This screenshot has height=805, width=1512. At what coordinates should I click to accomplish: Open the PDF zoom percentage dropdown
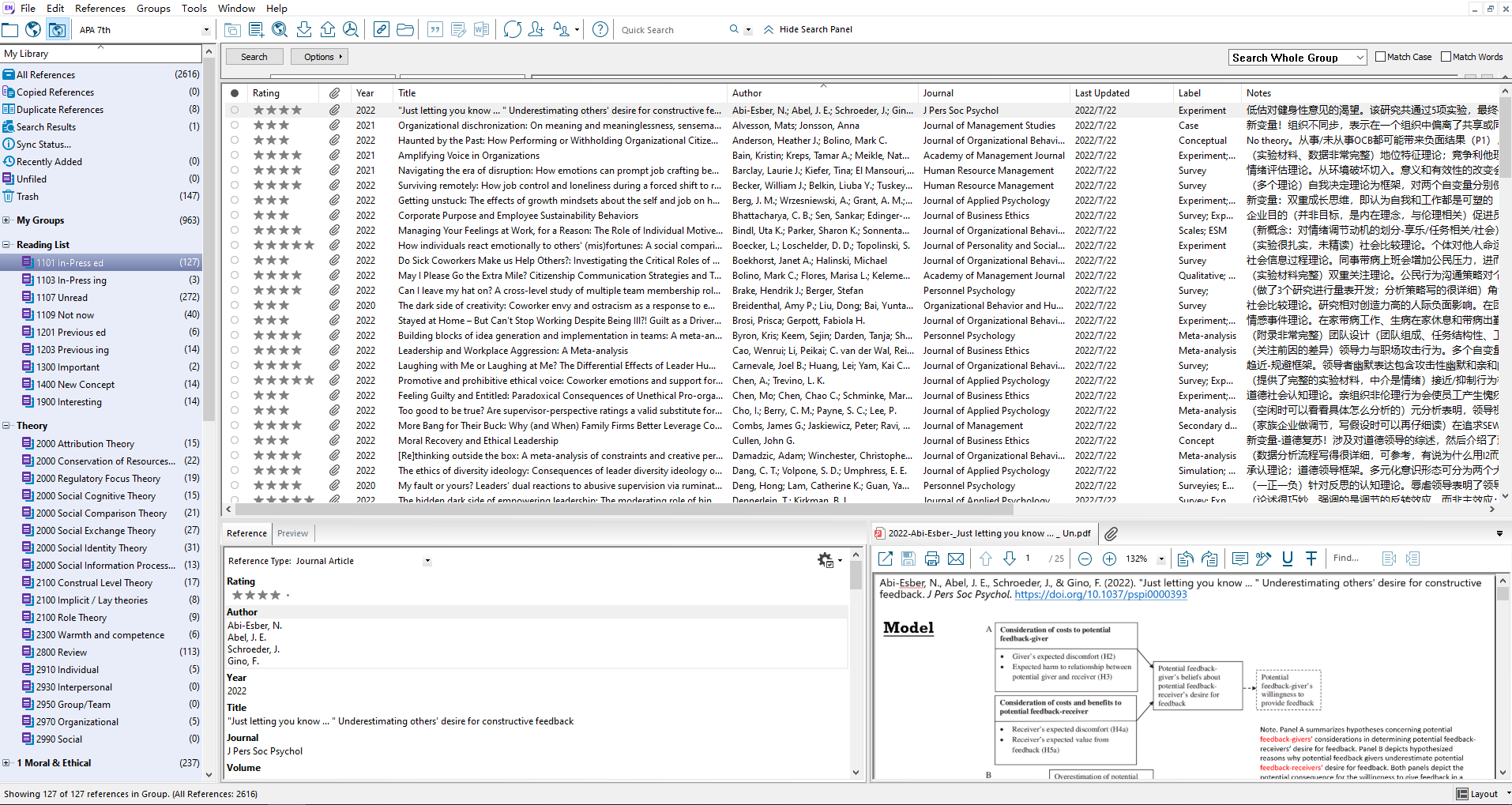pos(1161,559)
